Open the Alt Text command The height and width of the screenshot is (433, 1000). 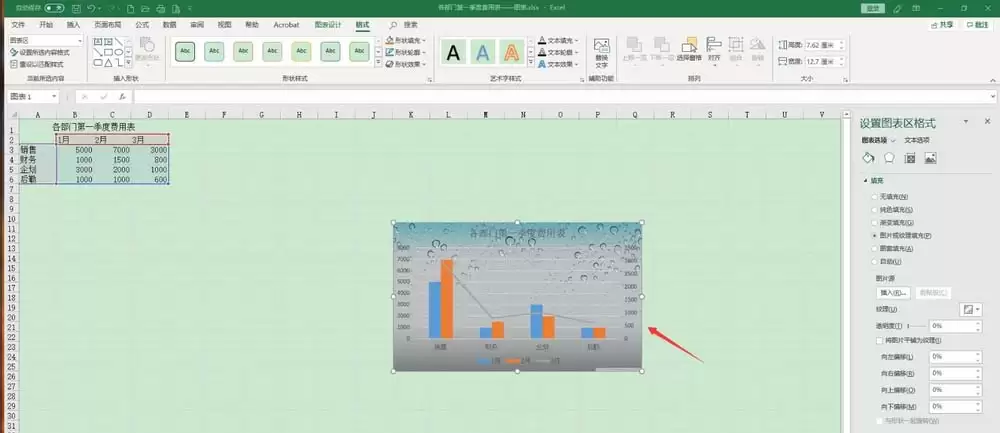point(601,53)
